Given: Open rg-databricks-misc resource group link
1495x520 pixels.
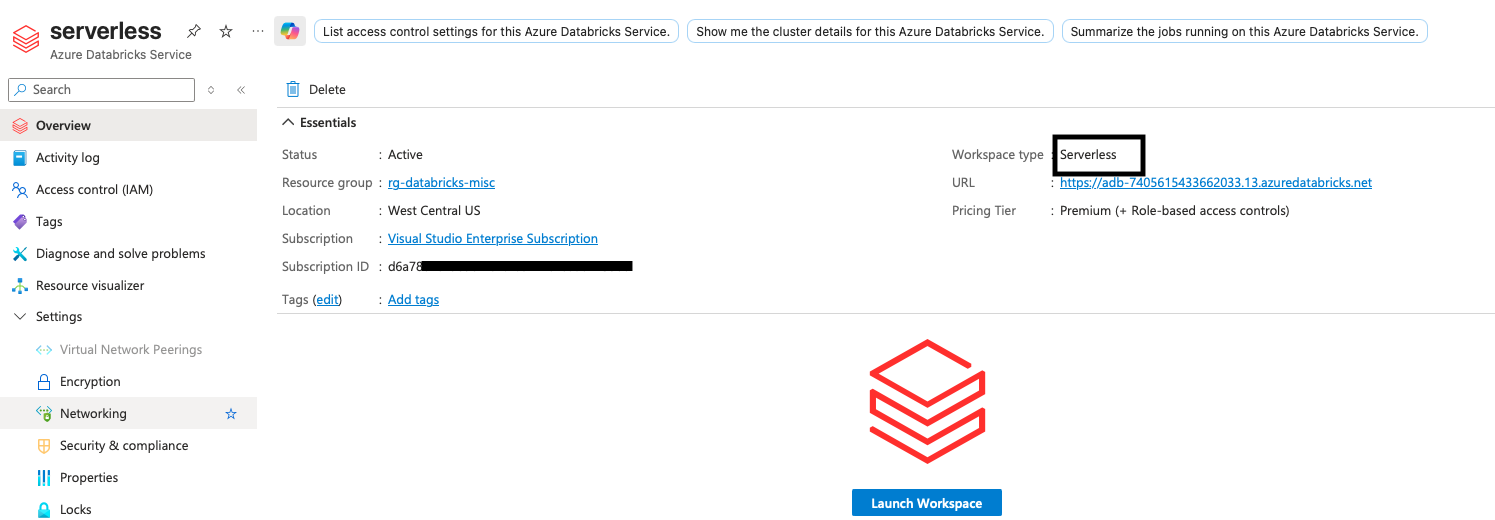Looking at the screenshot, I should pos(441,183).
